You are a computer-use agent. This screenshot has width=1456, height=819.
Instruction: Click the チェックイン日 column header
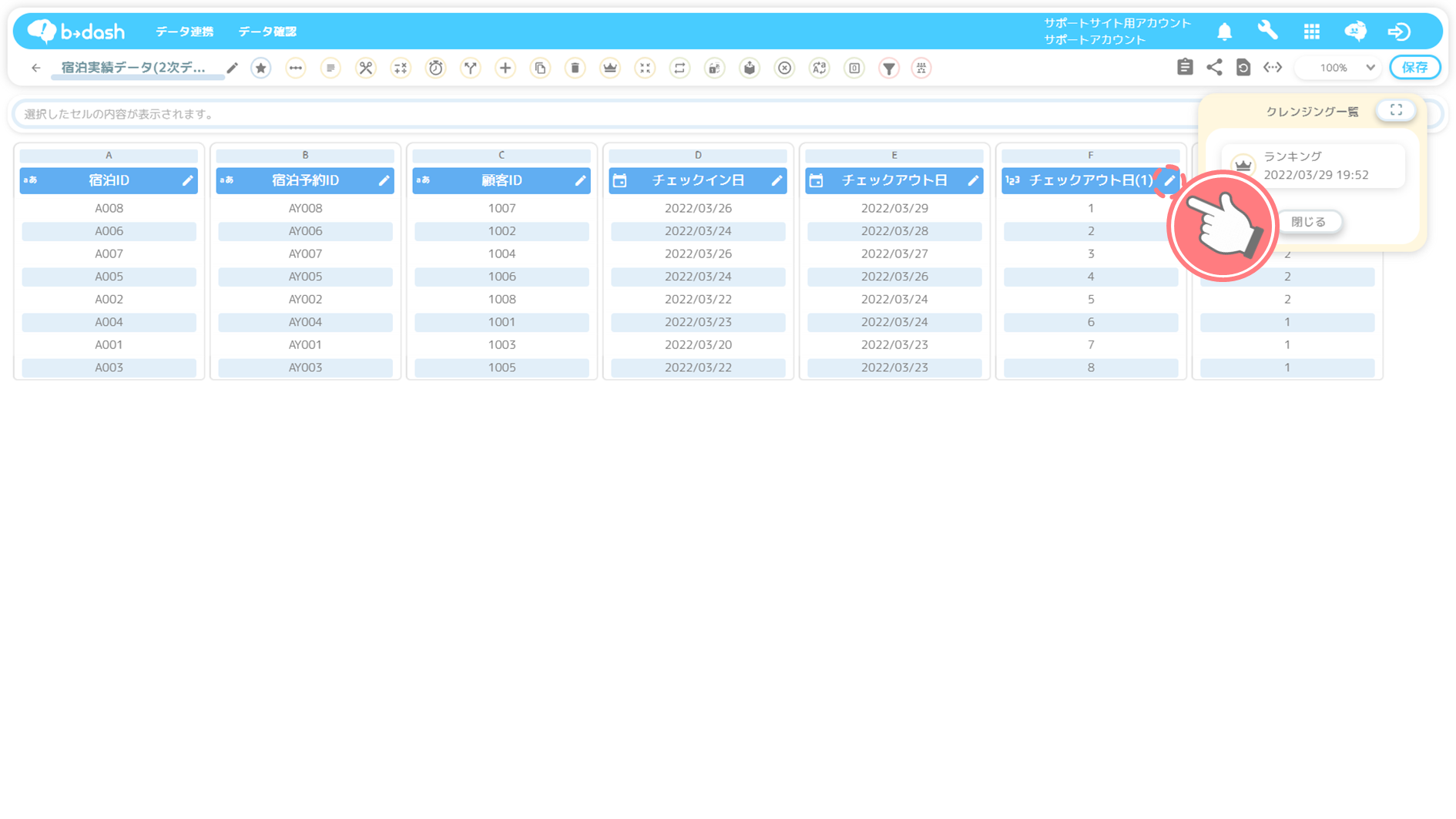click(698, 180)
